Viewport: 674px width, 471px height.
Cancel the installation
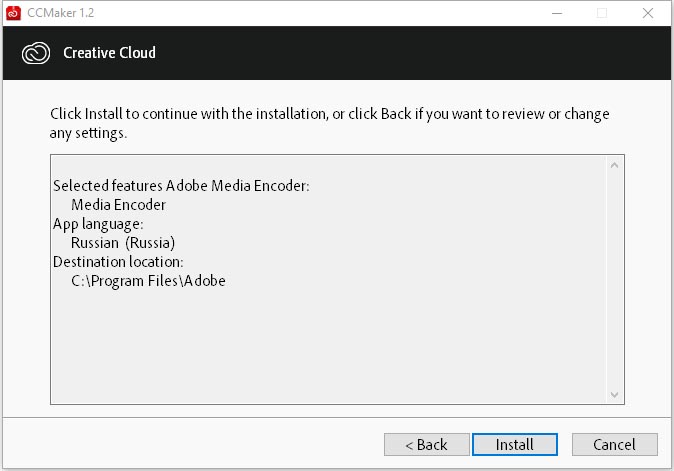614,444
